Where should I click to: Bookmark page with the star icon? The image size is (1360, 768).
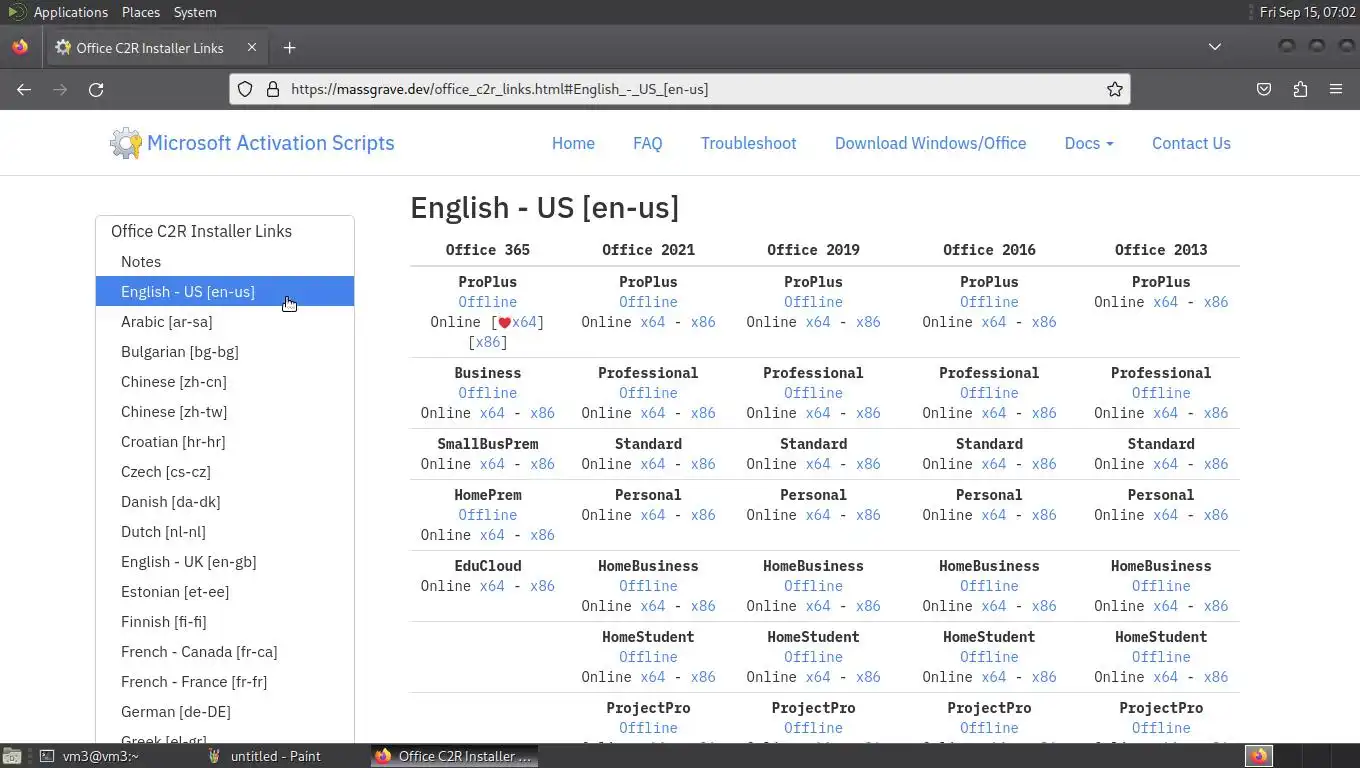1114,89
